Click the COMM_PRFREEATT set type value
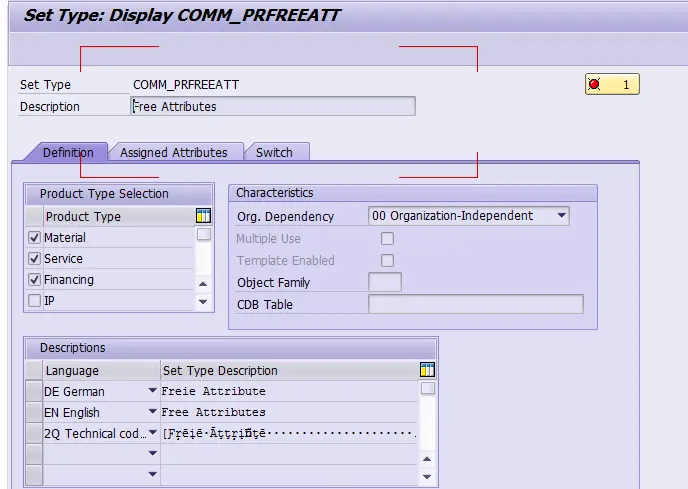Viewport: 688px width, 489px height. click(186, 84)
